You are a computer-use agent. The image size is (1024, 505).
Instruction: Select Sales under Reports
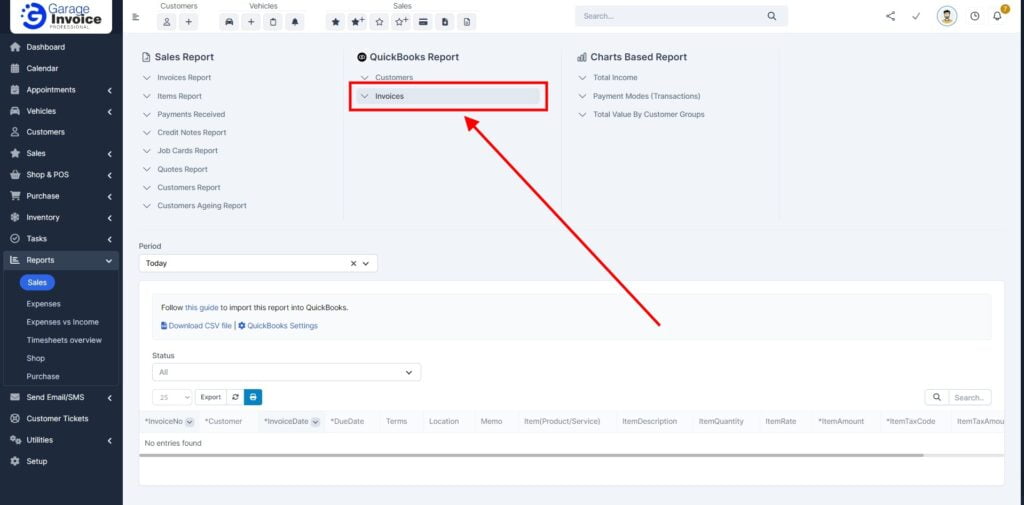[x=37, y=282]
